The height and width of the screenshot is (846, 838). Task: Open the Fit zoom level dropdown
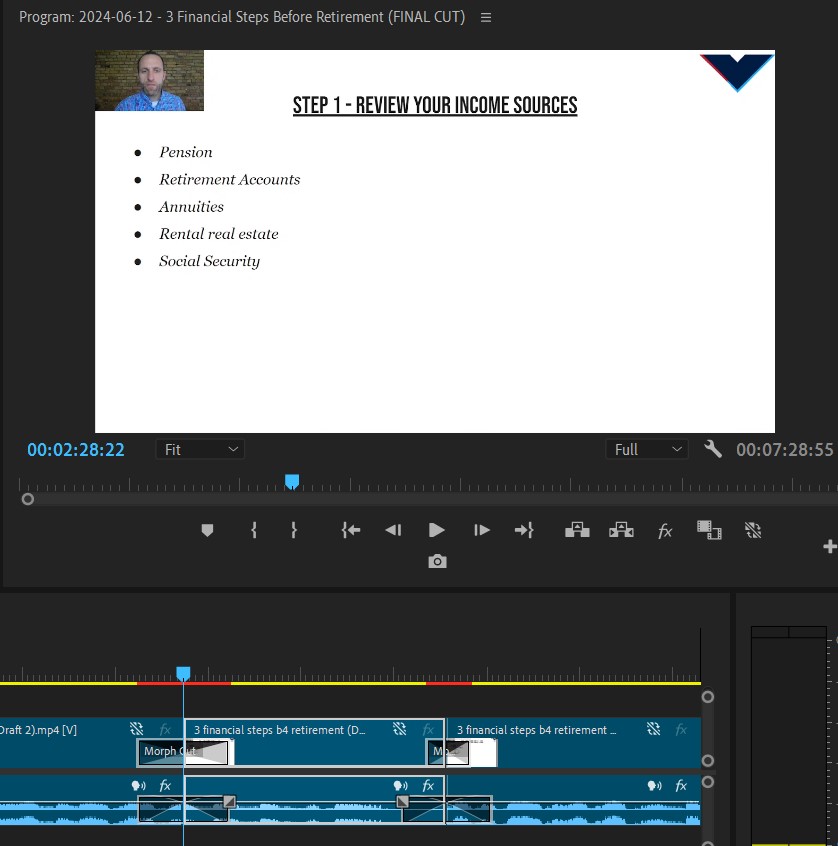tap(200, 449)
